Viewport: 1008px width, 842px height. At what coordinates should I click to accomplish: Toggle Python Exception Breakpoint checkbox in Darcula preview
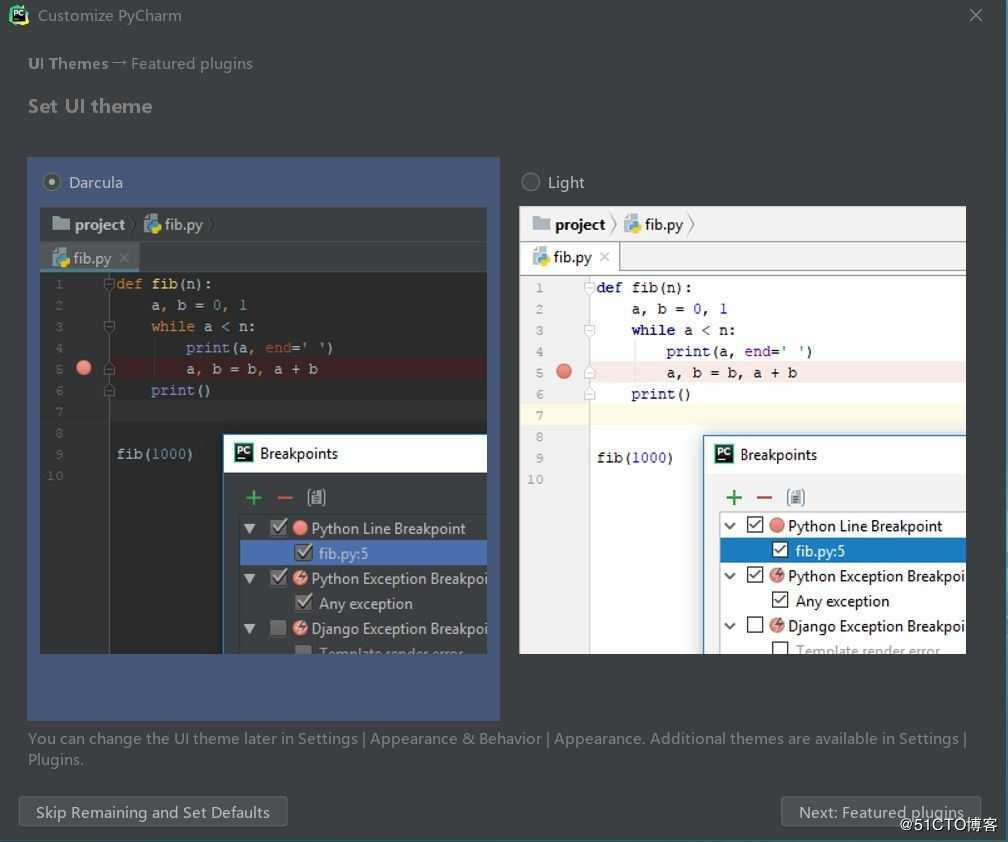278,577
